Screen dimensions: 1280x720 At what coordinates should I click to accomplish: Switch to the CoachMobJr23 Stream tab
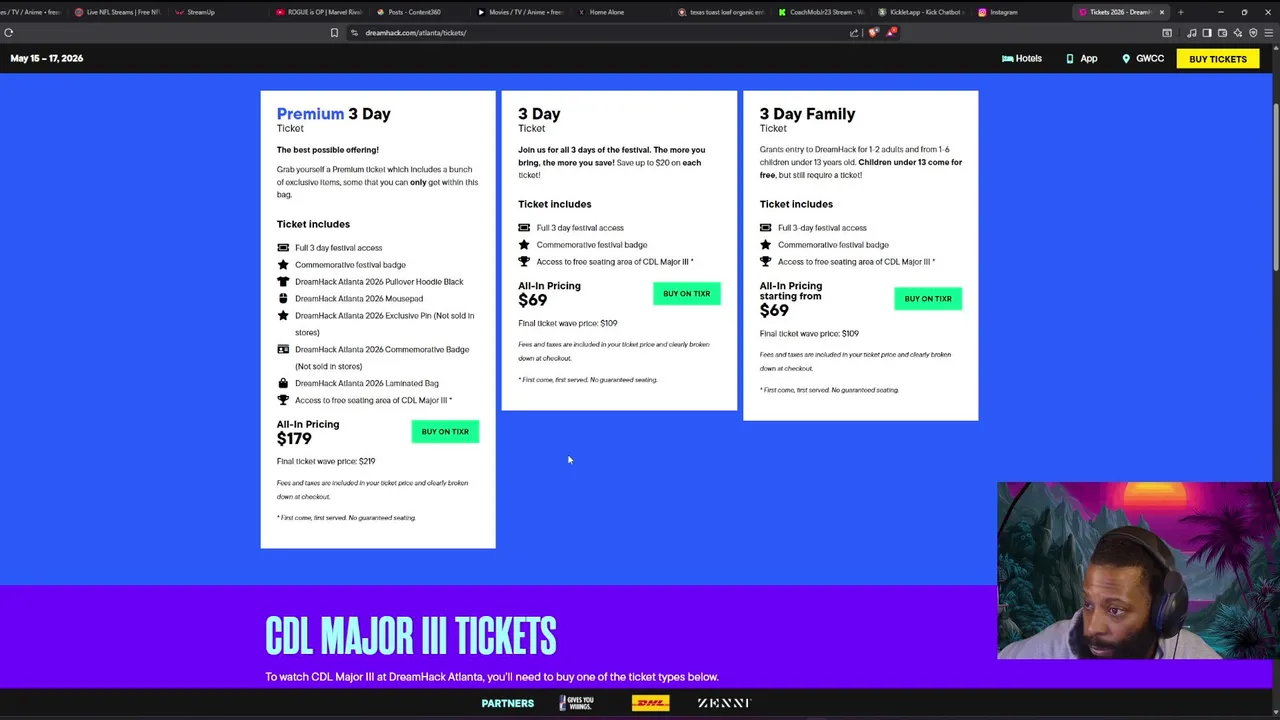(x=820, y=12)
